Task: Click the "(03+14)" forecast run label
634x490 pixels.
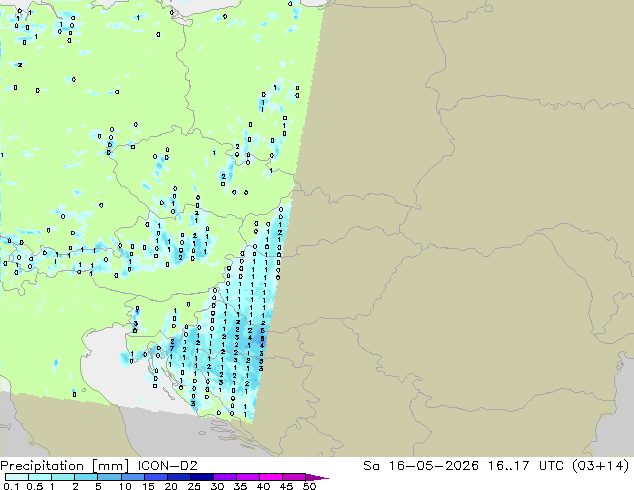Action: pos(600,466)
